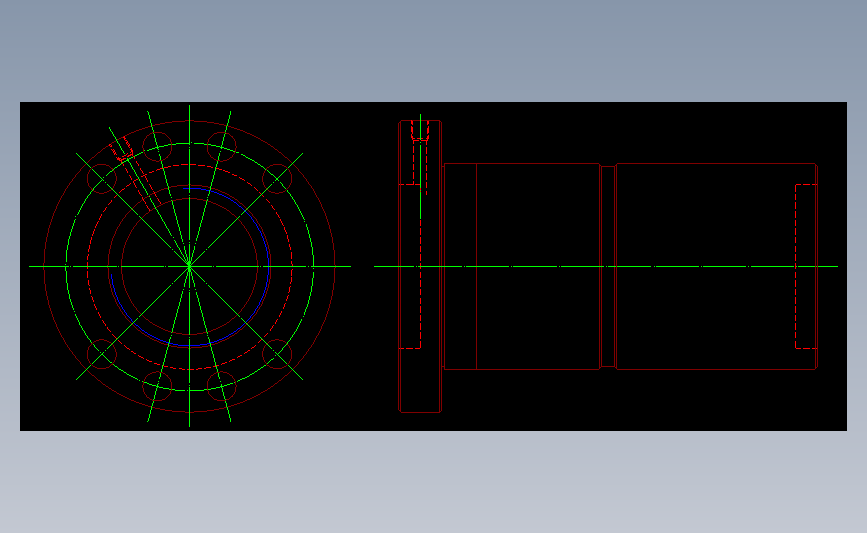
Task: Click the topmost bolt hole right of vertical axis
Action: pyautogui.click(x=222, y=147)
